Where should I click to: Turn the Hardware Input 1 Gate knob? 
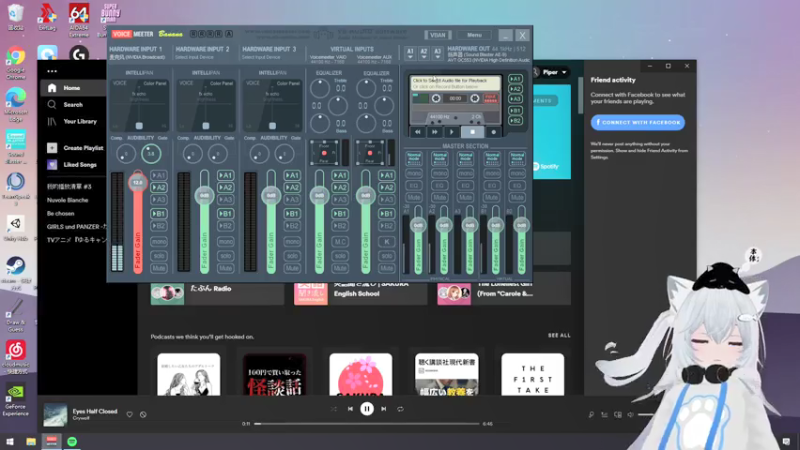tap(151, 154)
